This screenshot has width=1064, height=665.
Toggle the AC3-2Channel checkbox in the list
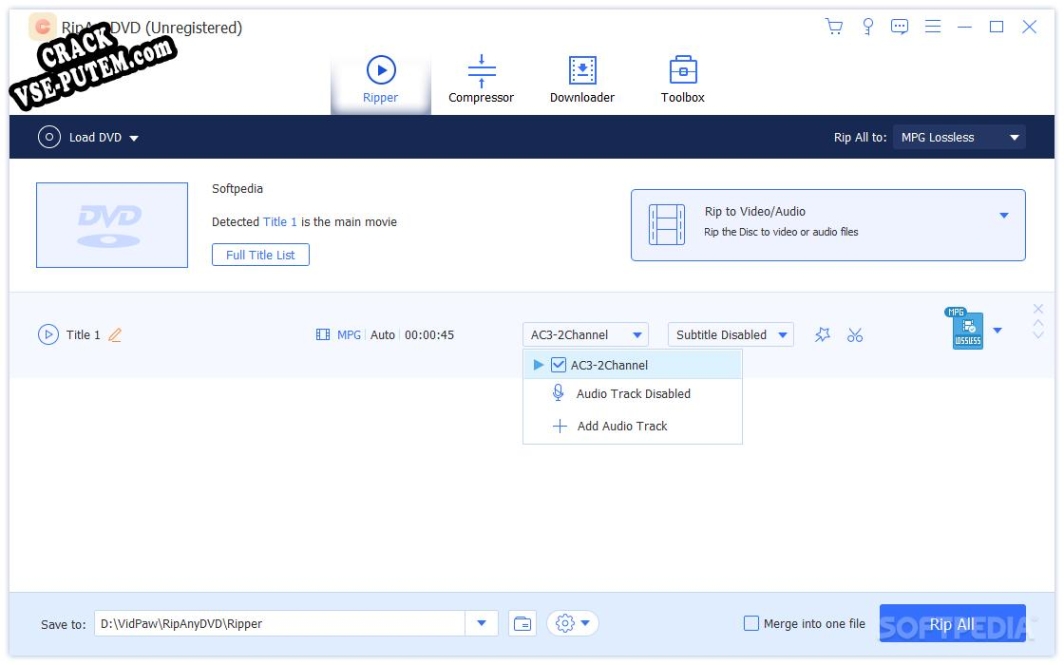pos(558,365)
